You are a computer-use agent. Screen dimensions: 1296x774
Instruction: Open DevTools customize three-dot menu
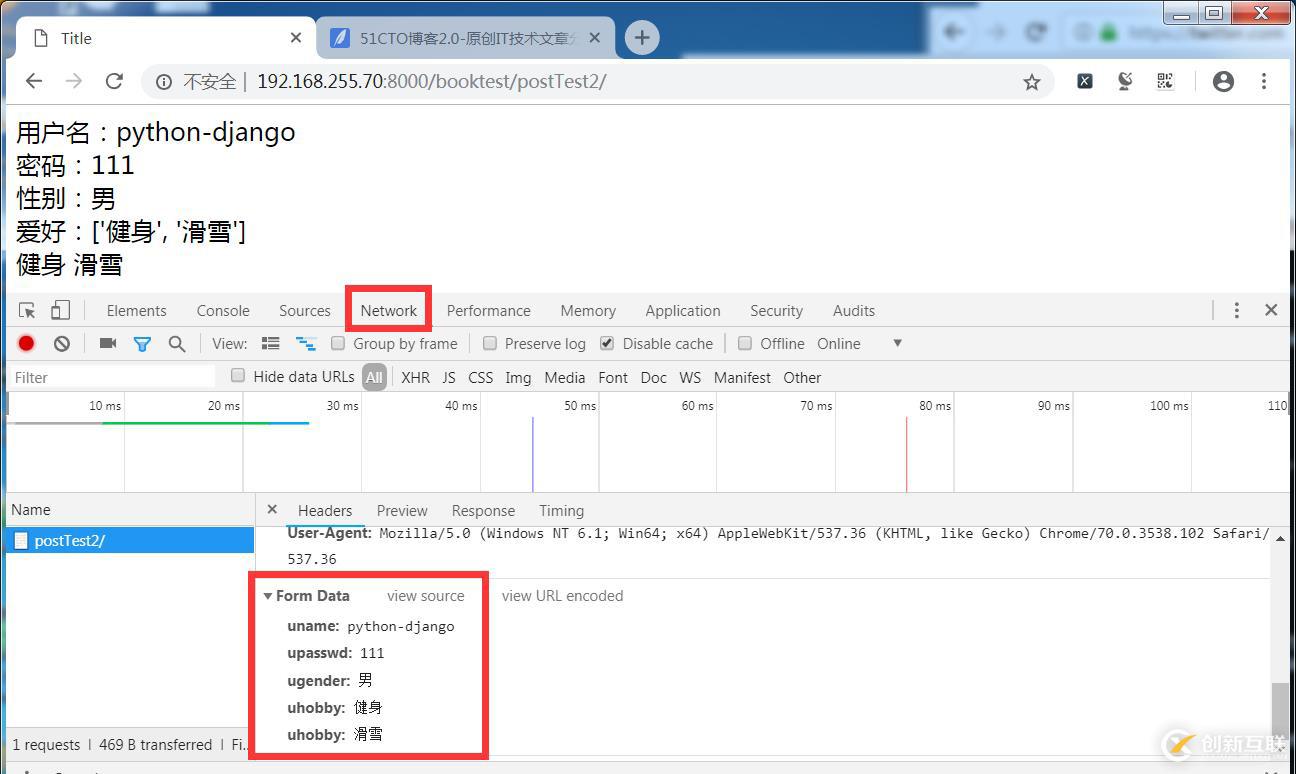click(x=1236, y=310)
